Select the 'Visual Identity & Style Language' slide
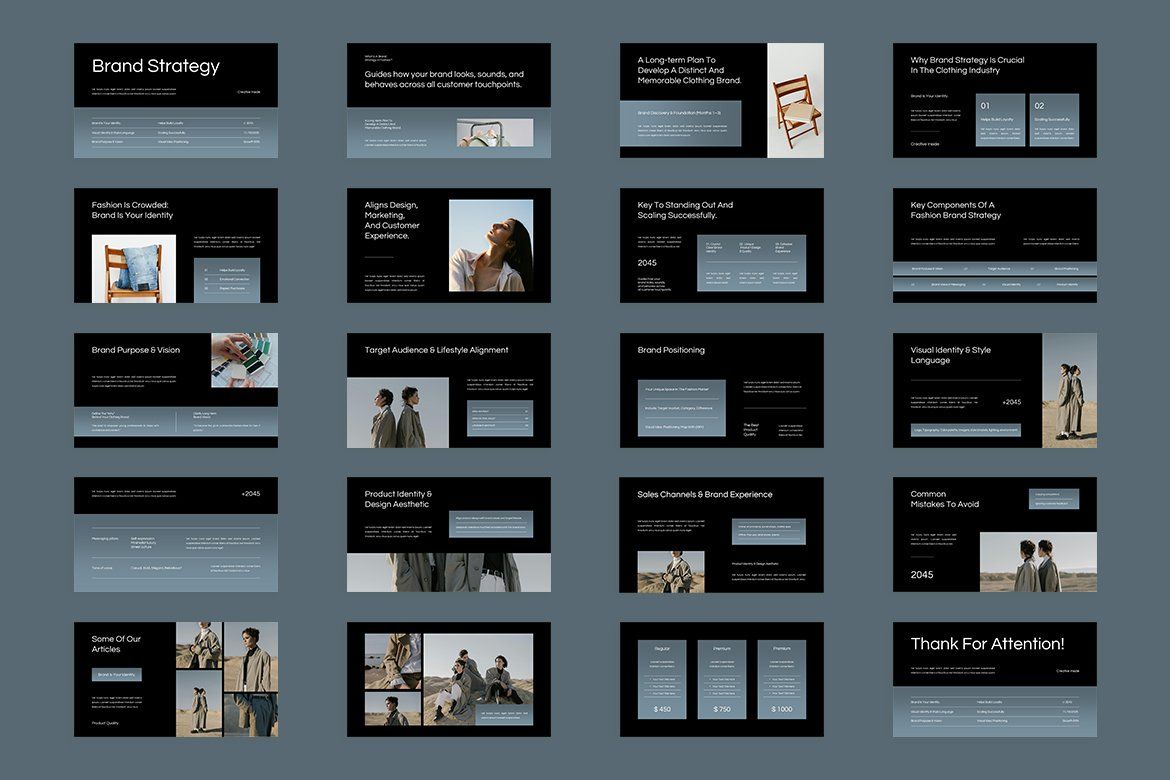The image size is (1170, 780). [x=995, y=390]
